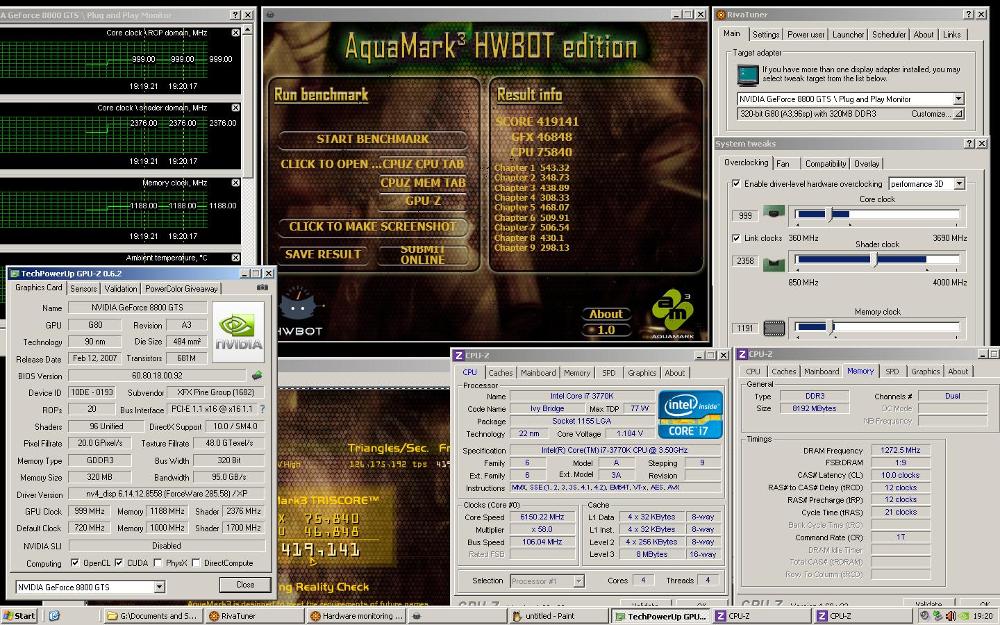The width and height of the screenshot is (1000, 625).
Task: Click the Core clock value field 999
Action: click(x=745, y=216)
